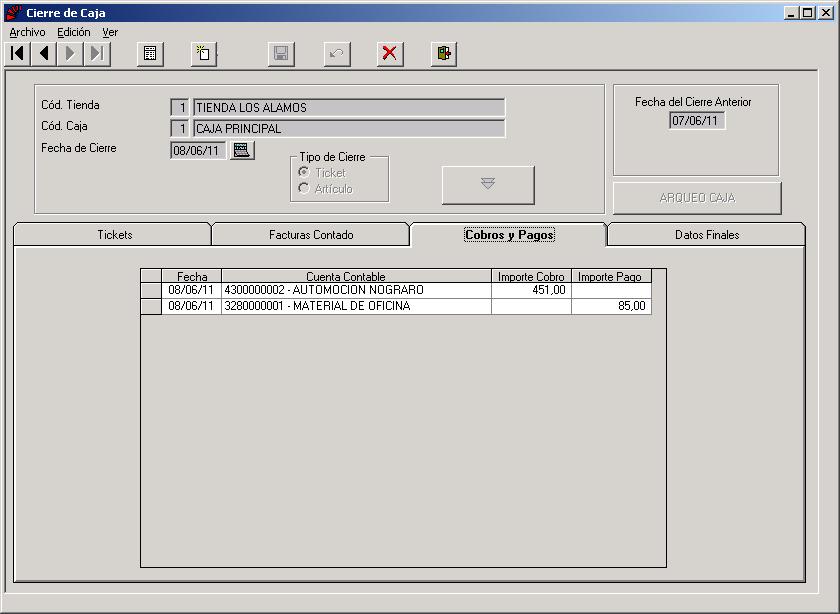This screenshot has width=840, height=614.
Task: Go to the previous record
Action: [x=44, y=54]
